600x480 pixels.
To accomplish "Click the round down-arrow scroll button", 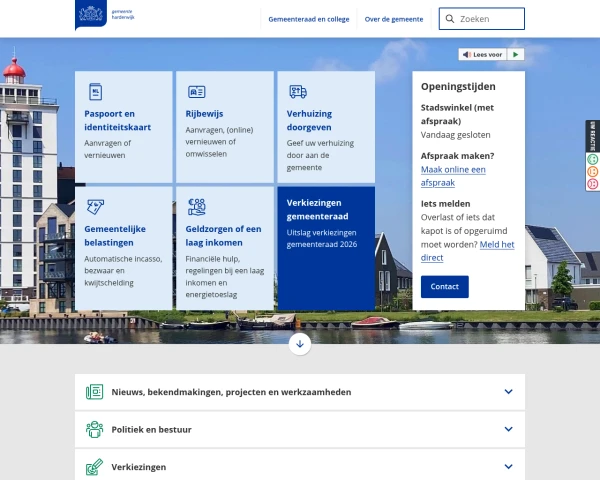I will coord(300,344).
